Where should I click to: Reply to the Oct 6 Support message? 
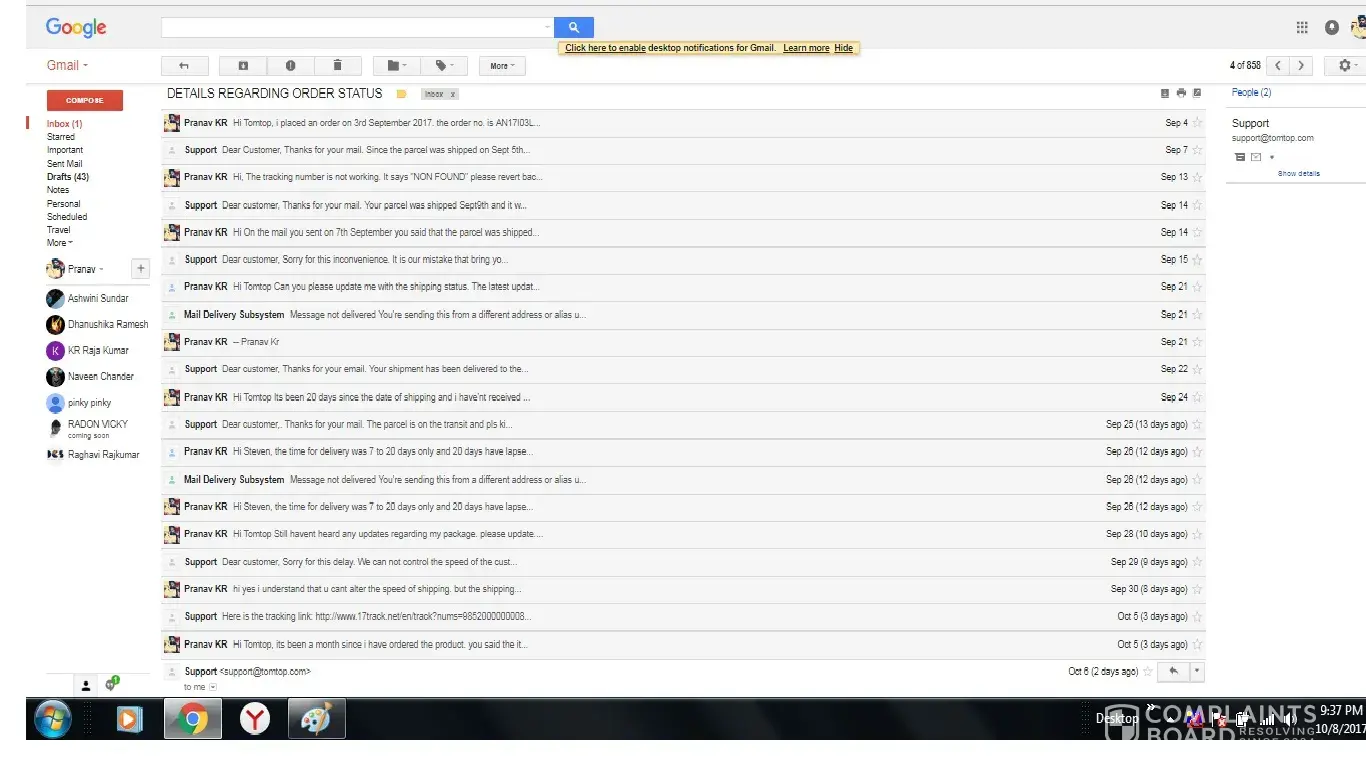(x=1174, y=672)
